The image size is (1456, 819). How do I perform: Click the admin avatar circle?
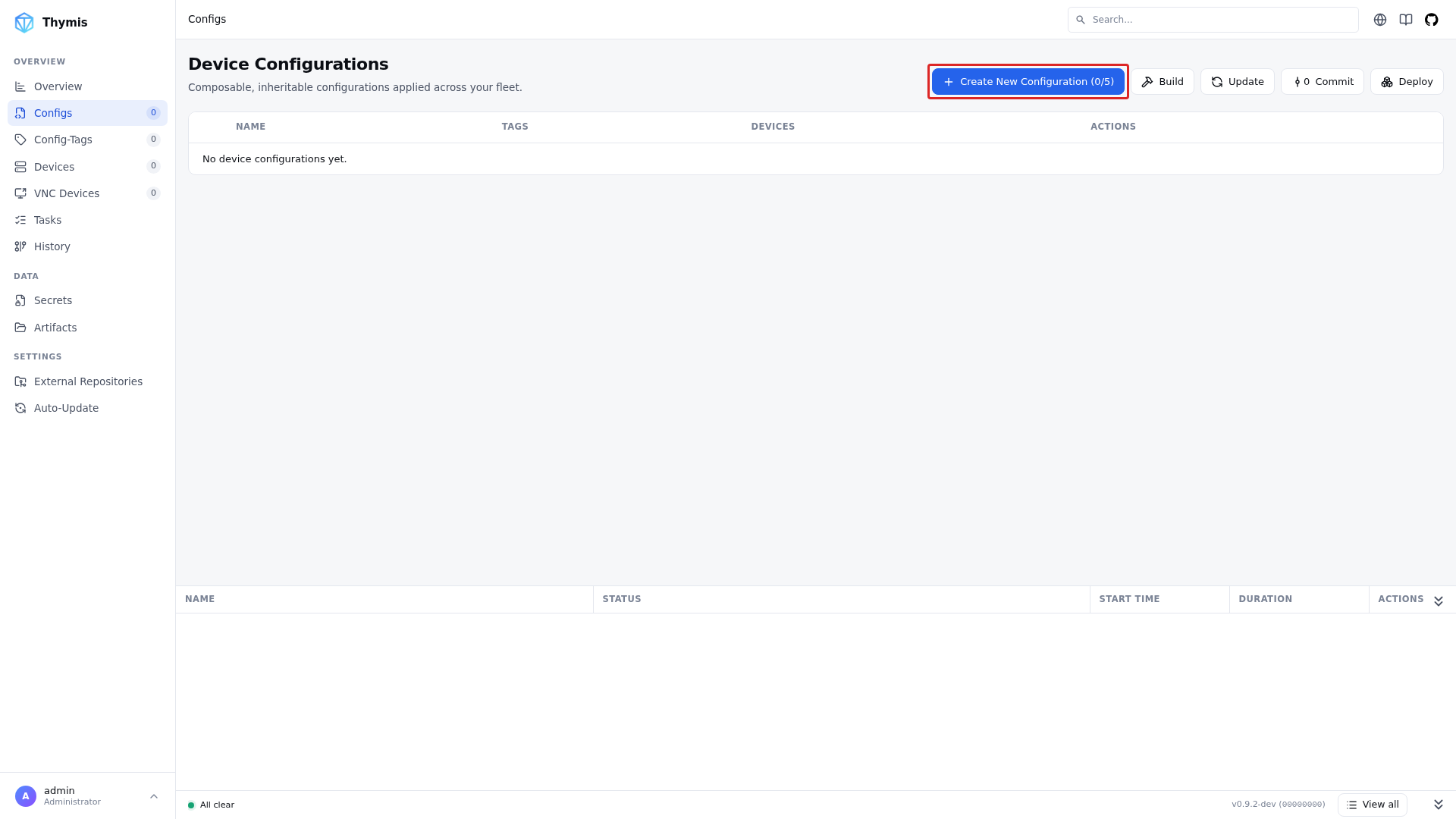[x=26, y=796]
